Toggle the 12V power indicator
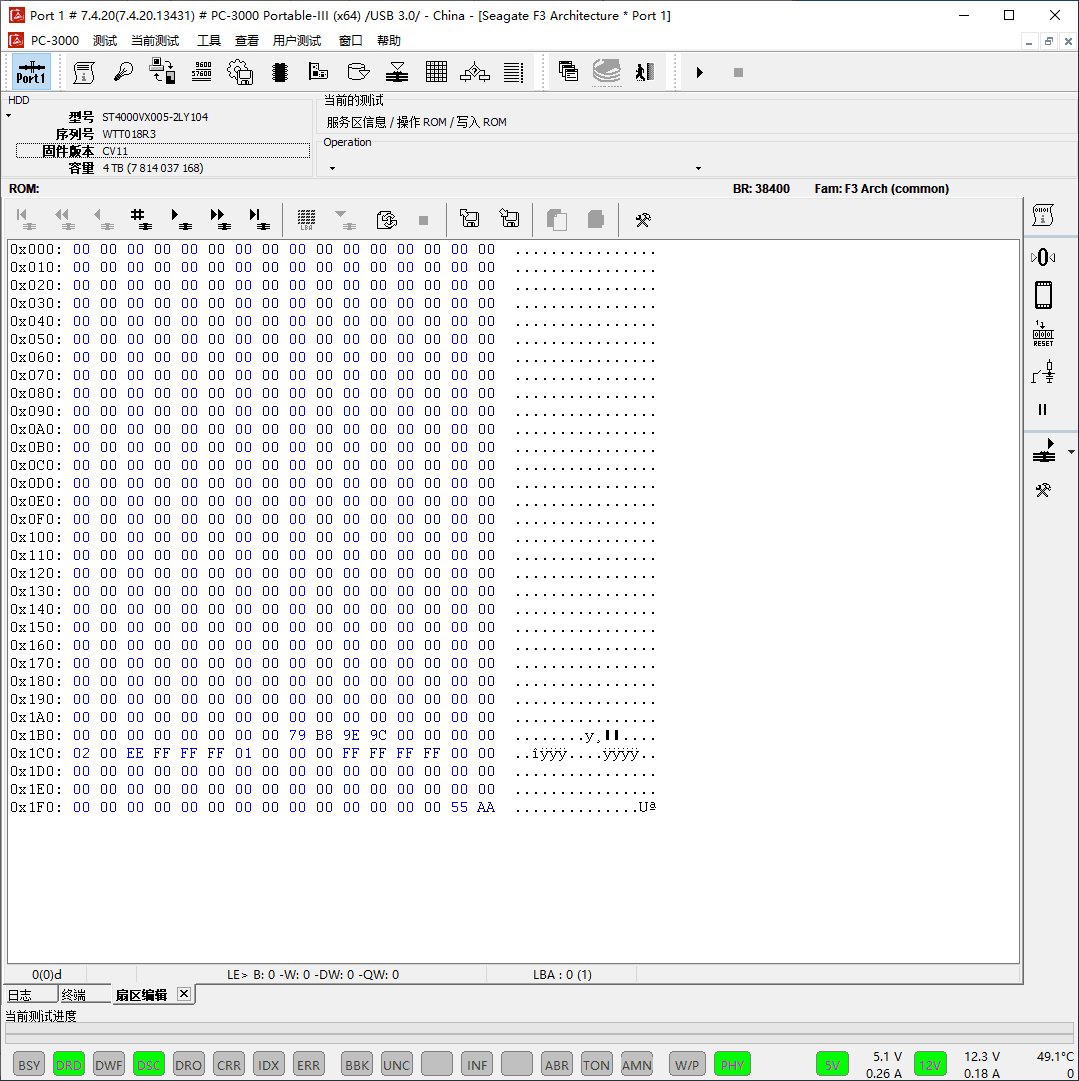 point(931,1065)
